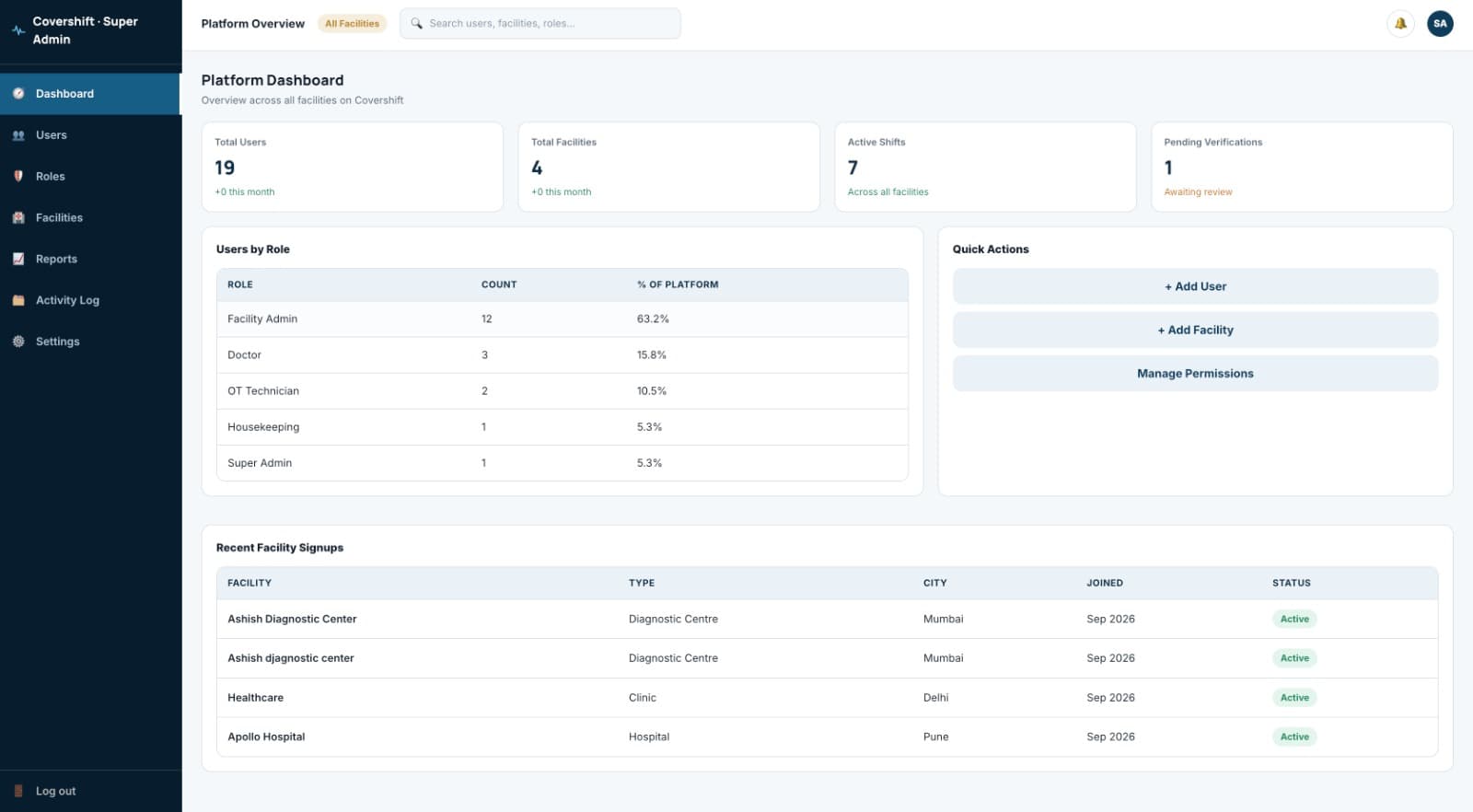Go to the Users page
1473x812 pixels.
click(x=90, y=135)
